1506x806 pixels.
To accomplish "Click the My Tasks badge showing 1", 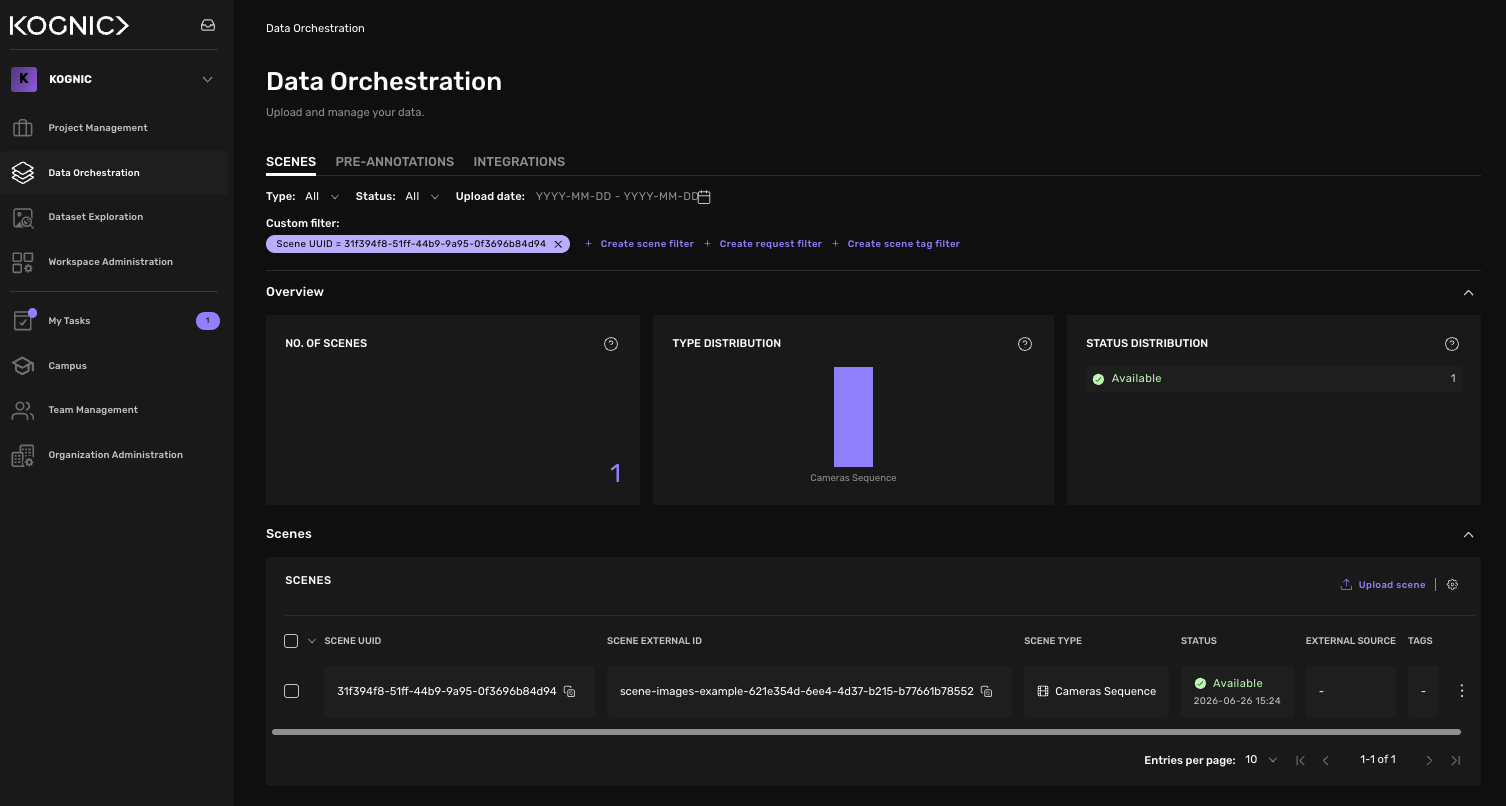I will pyautogui.click(x=207, y=321).
